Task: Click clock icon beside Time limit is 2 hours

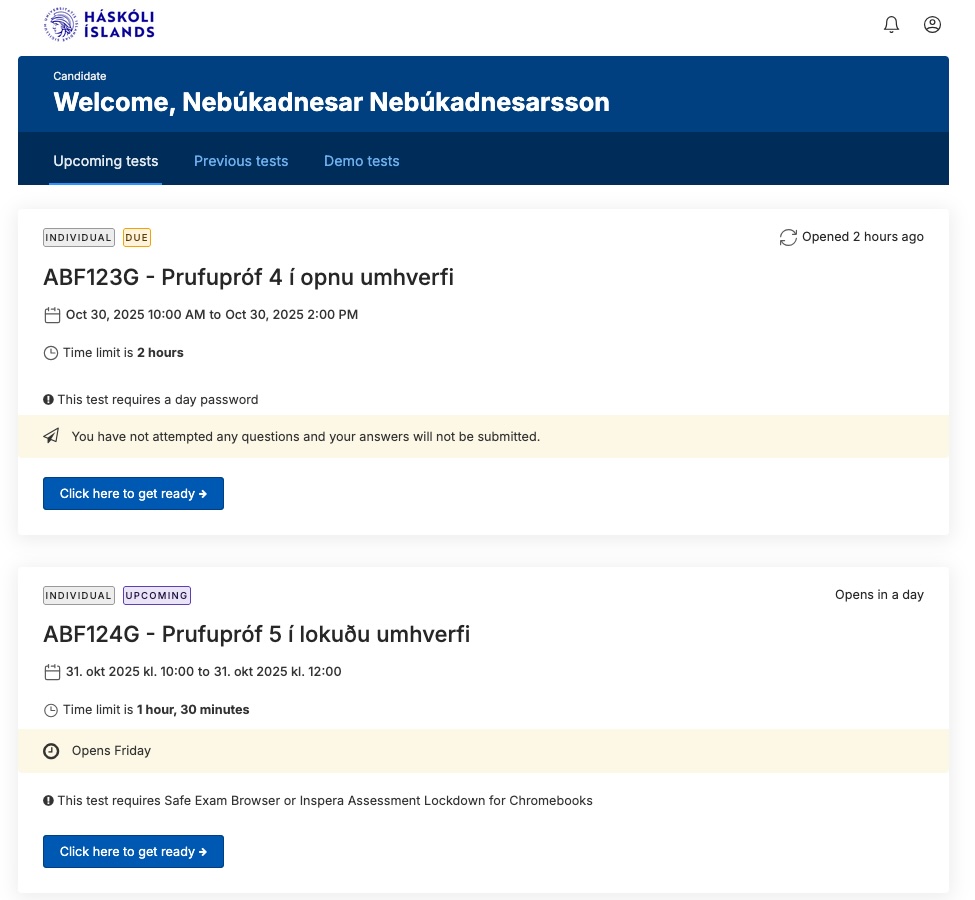Action: coord(51,353)
